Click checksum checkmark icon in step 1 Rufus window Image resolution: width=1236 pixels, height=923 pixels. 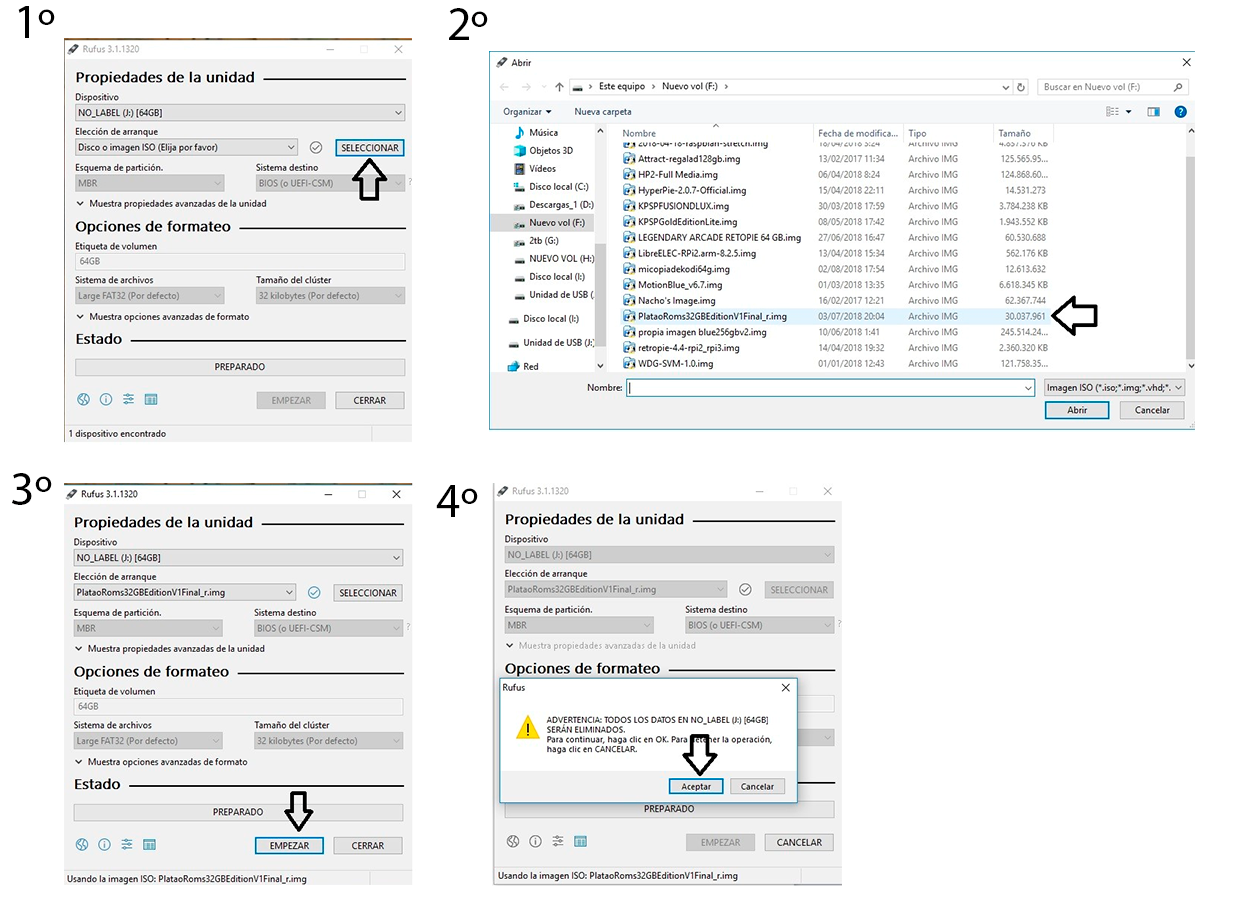[x=316, y=147]
